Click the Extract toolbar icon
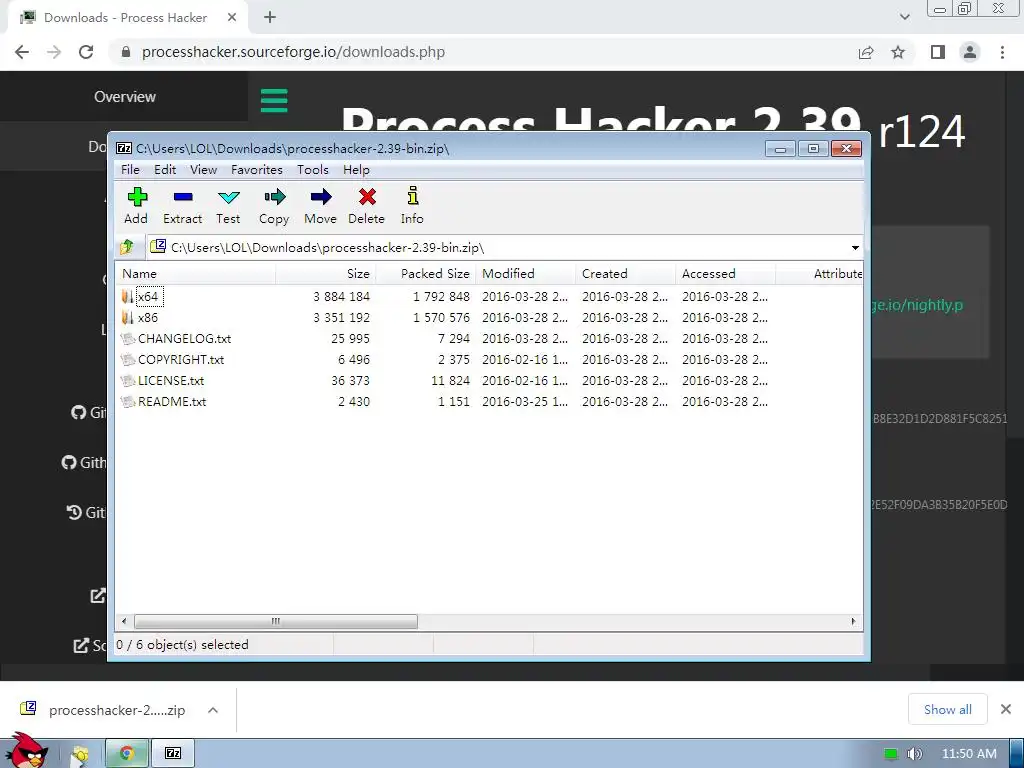 (183, 197)
